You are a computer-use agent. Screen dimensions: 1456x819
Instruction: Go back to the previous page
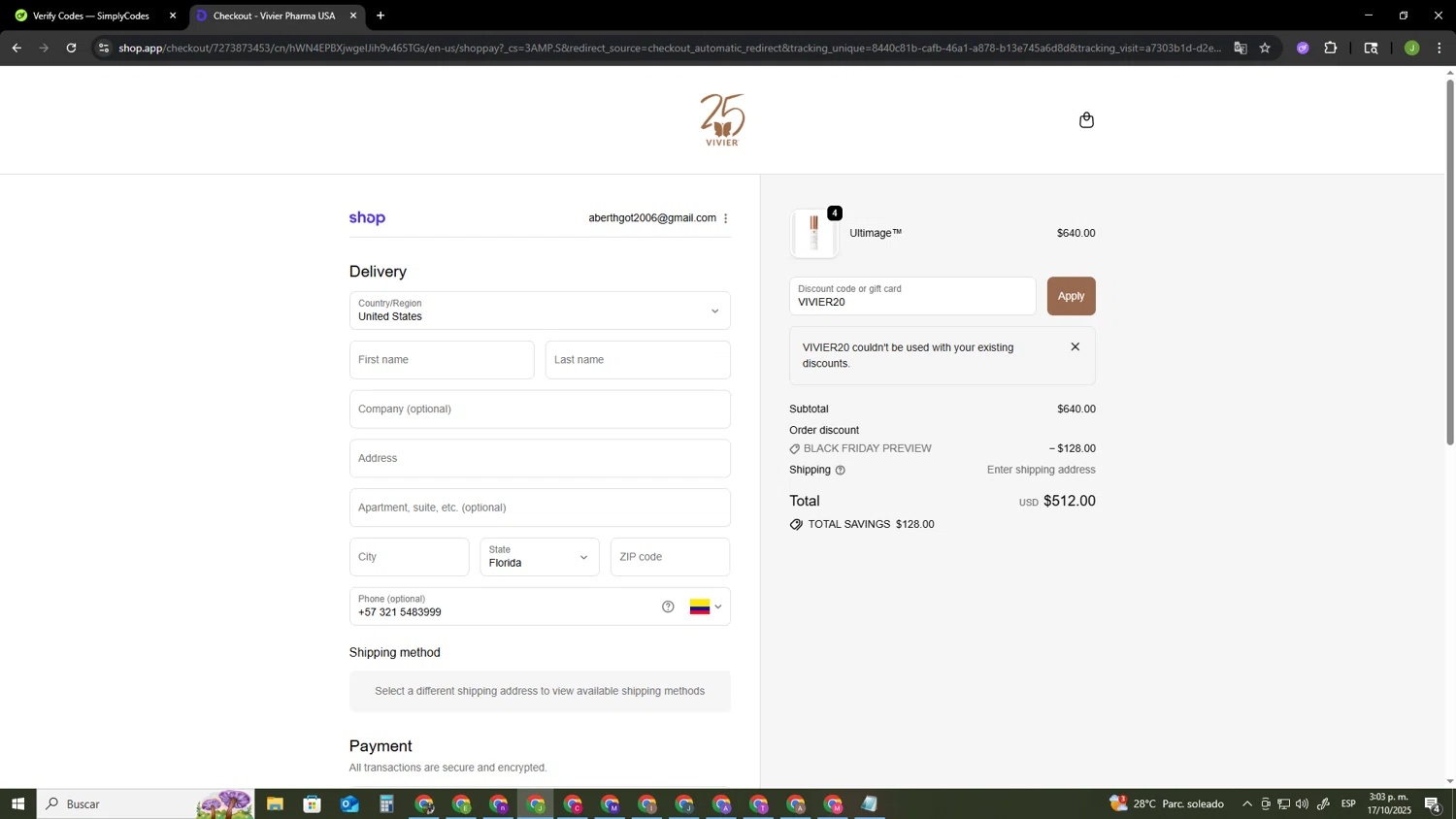click(x=17, y=48)
